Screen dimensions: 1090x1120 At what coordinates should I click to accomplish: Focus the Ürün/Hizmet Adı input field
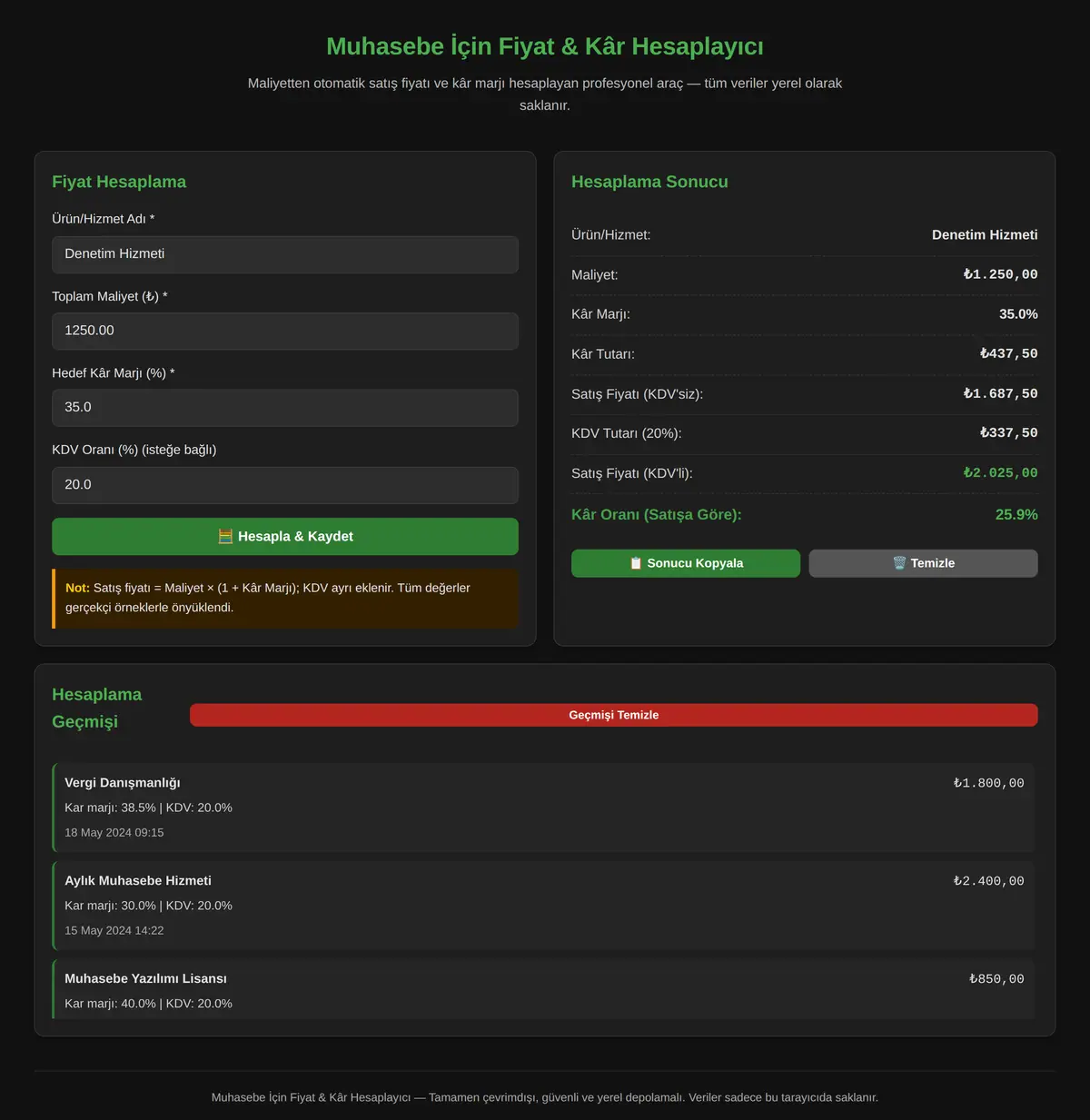click(285, 254)
